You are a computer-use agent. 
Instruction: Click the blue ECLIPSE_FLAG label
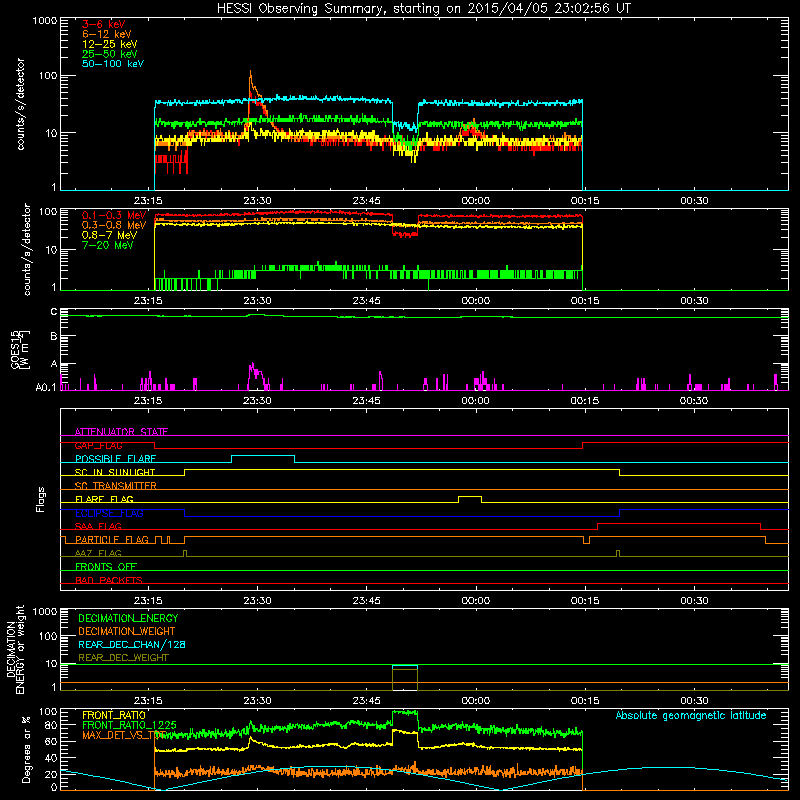coord(109,513)
